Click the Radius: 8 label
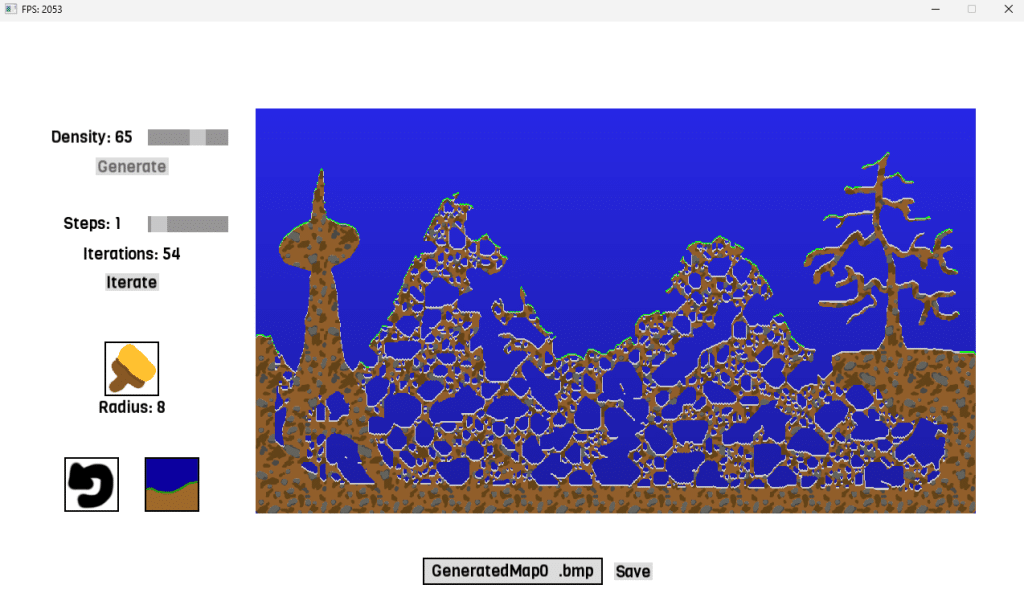1024x597 pixels. (132, 407)
